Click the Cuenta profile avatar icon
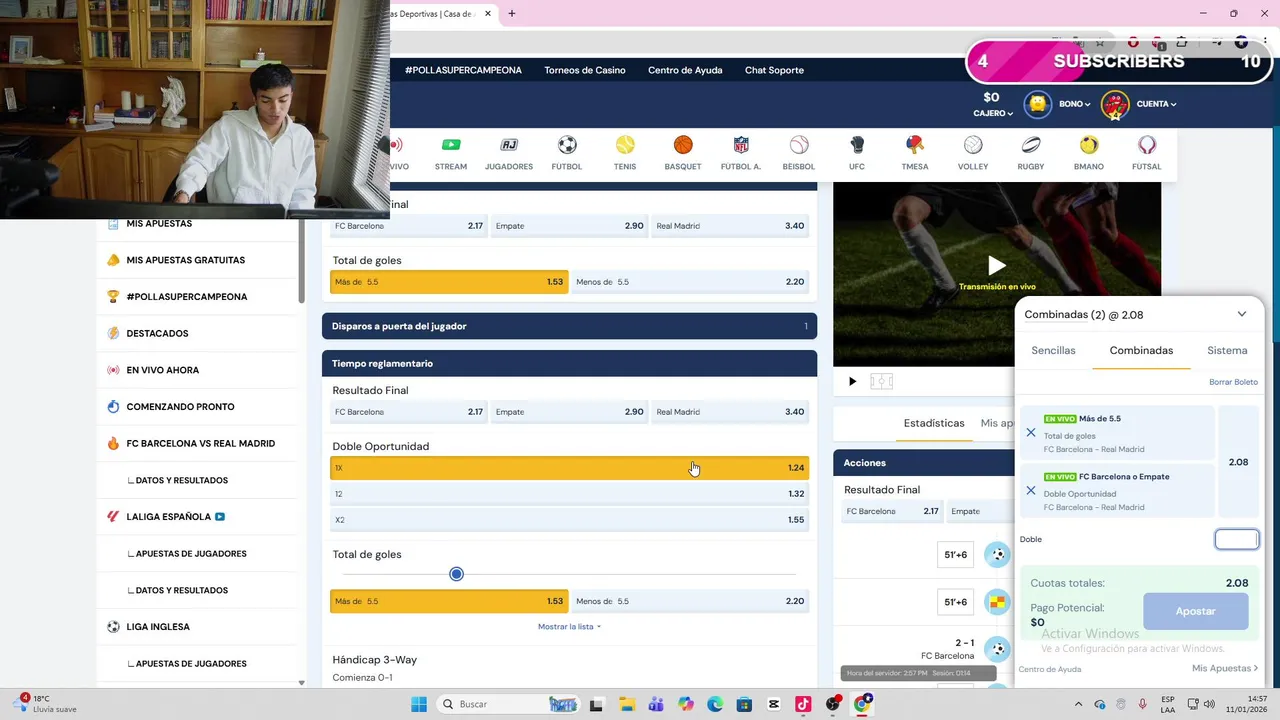Screen dimensions: 1280x720 (x=1115, y=104)
